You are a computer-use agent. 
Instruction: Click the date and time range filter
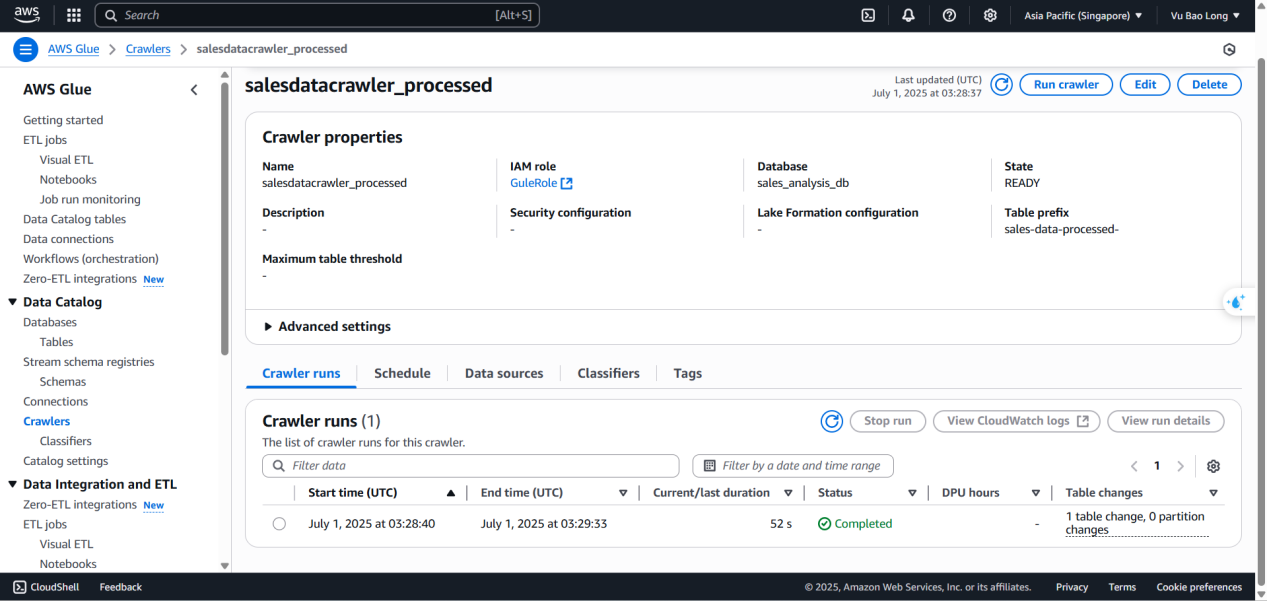point(793,466)
